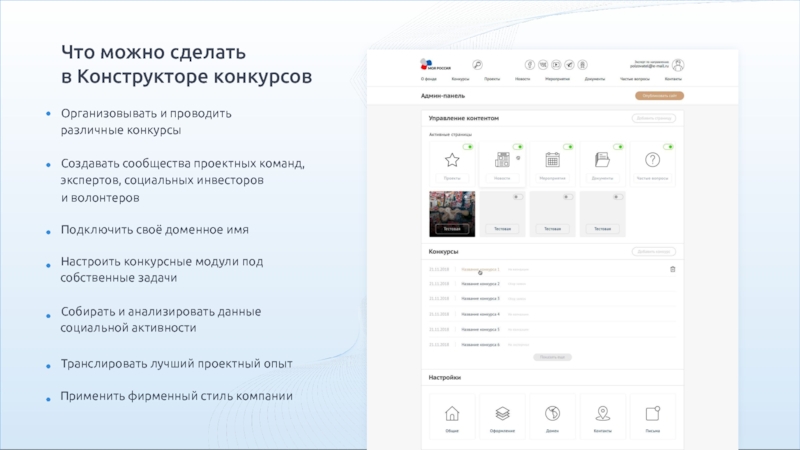Open Домен settings with the globe icon
The height and width of the screenshot is (450, 800).
pyautogui.click(x=552, y=414)
